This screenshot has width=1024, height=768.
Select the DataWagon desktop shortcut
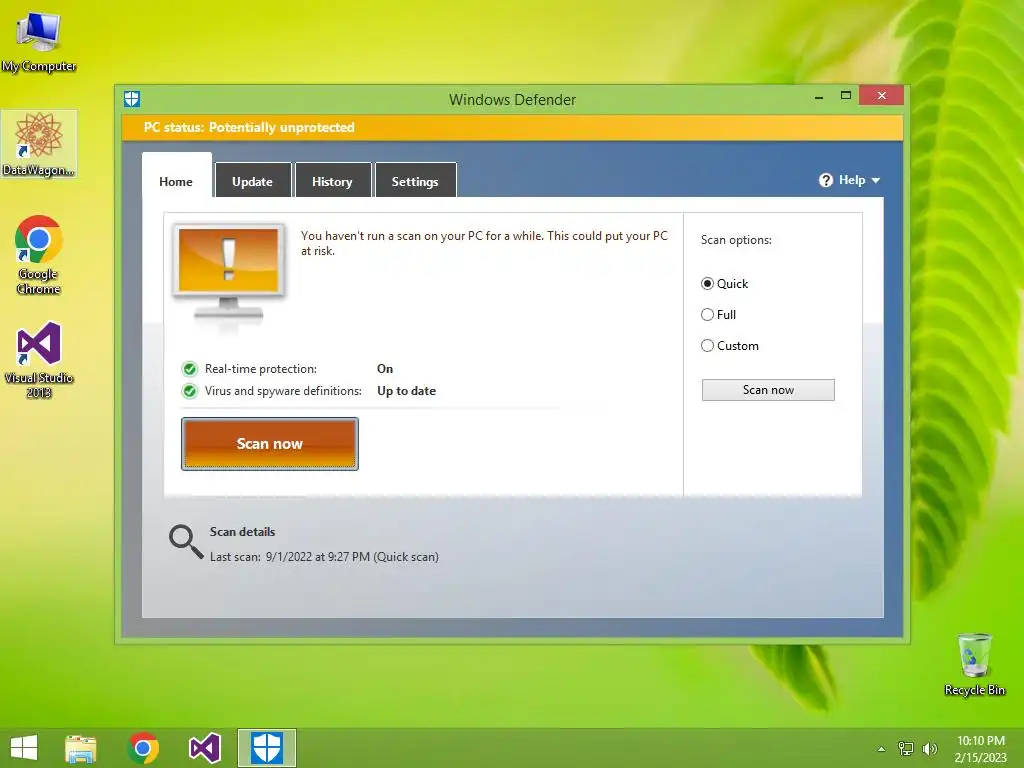click(x=39, y=144)
